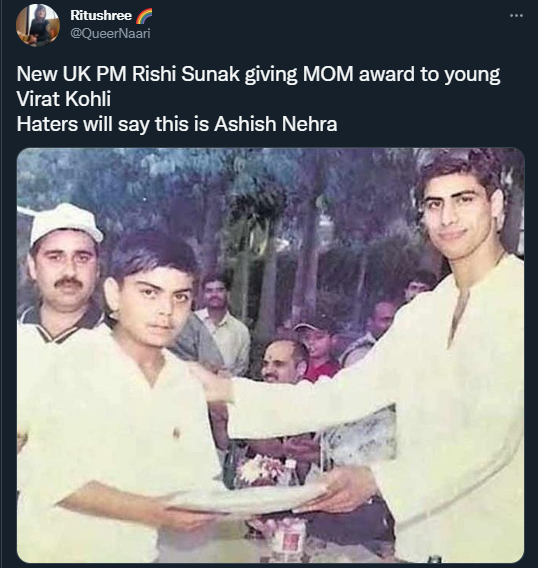Screen dimensions: 538x568
Task: Click the person in the red shirt in background
Action: coord(319,353)
